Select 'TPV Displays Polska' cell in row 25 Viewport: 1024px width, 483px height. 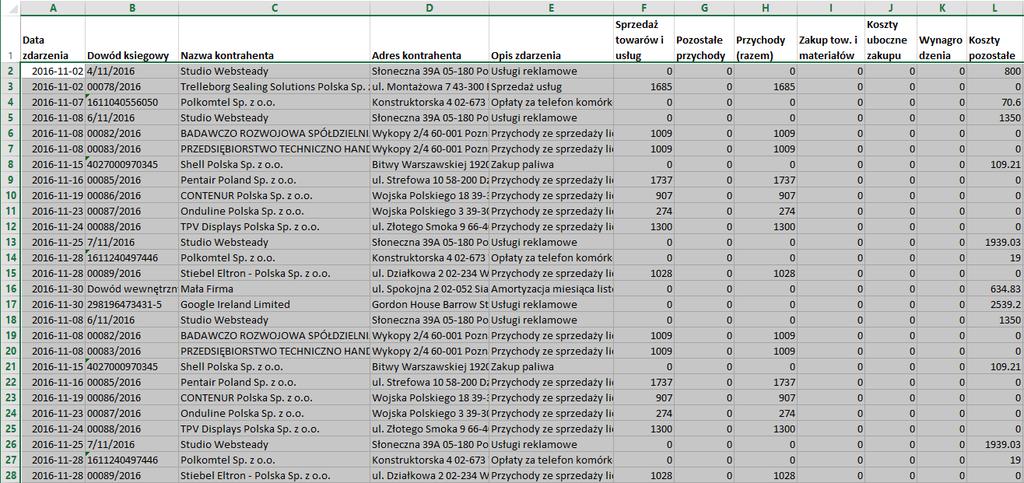[x=274, y=429]
